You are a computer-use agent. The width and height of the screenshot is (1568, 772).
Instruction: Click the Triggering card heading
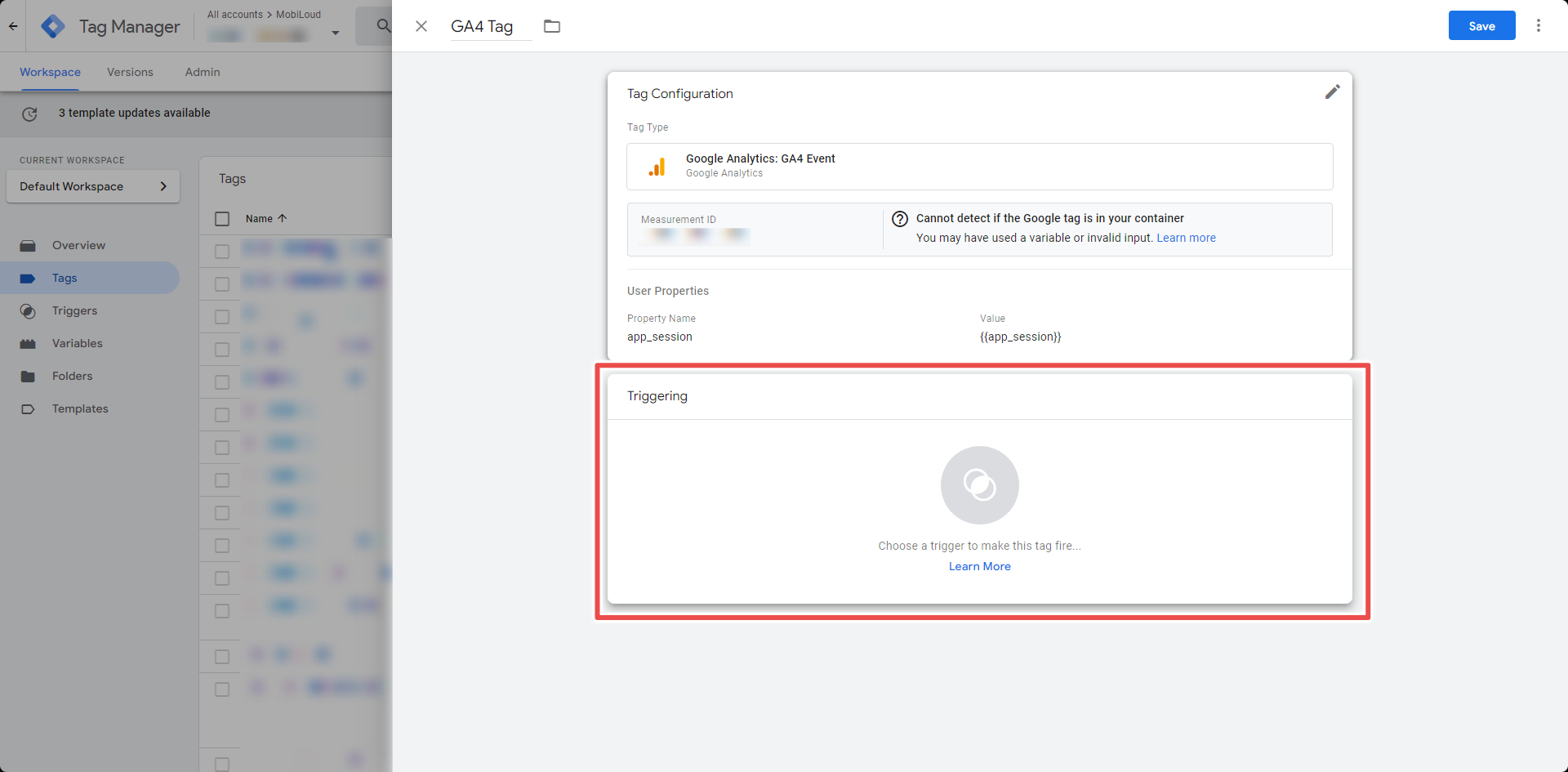(x=657, y=396)
